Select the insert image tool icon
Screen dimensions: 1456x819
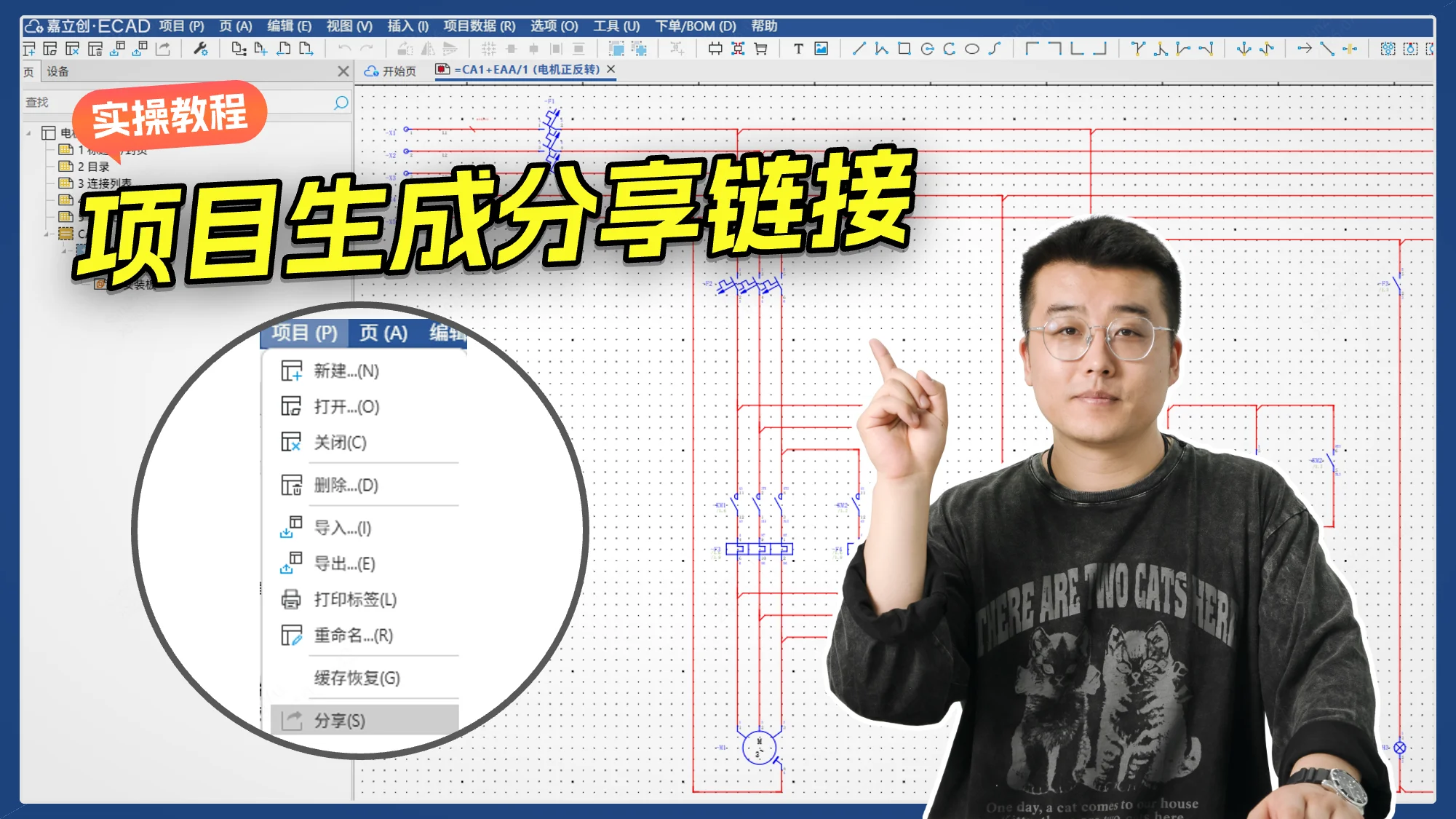tap(822, 49)
